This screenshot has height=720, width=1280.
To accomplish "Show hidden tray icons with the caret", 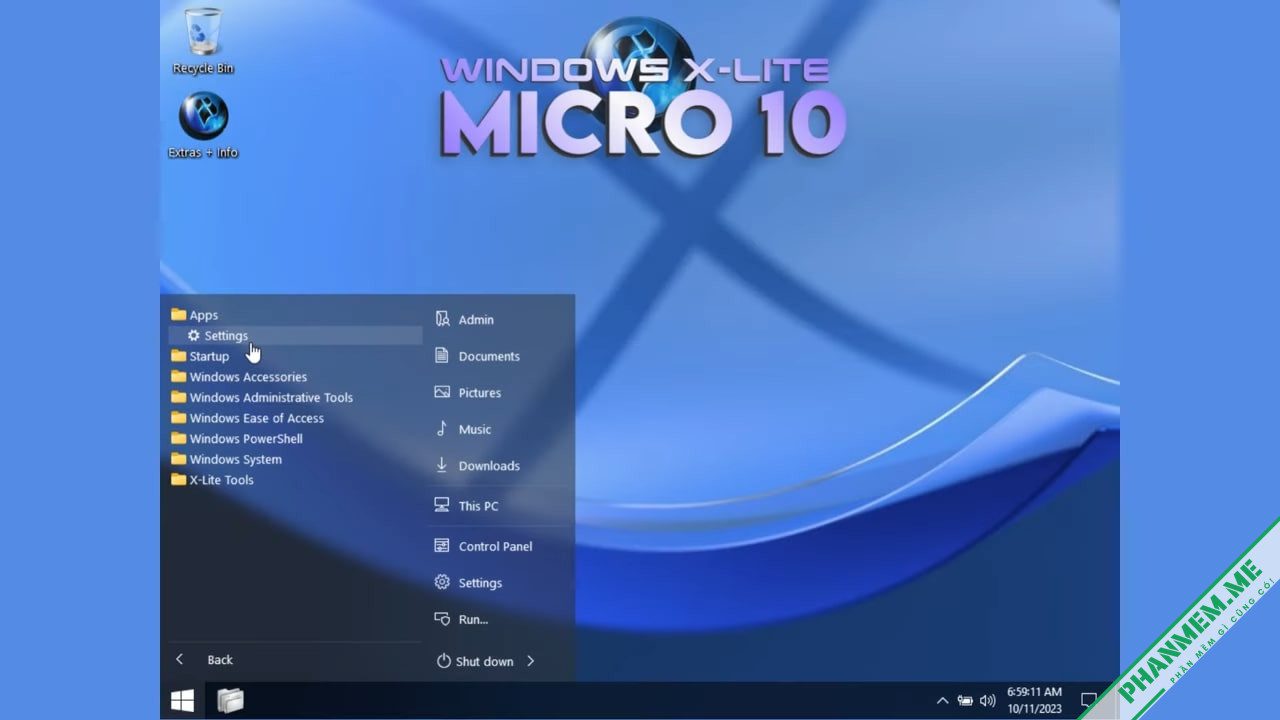I will pyautogui.click(x=942, y=701).
